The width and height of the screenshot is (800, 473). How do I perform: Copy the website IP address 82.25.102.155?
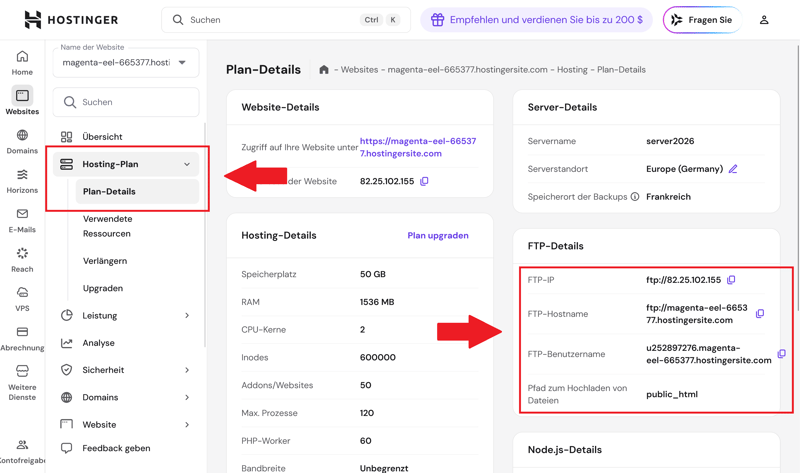[424, 182]
